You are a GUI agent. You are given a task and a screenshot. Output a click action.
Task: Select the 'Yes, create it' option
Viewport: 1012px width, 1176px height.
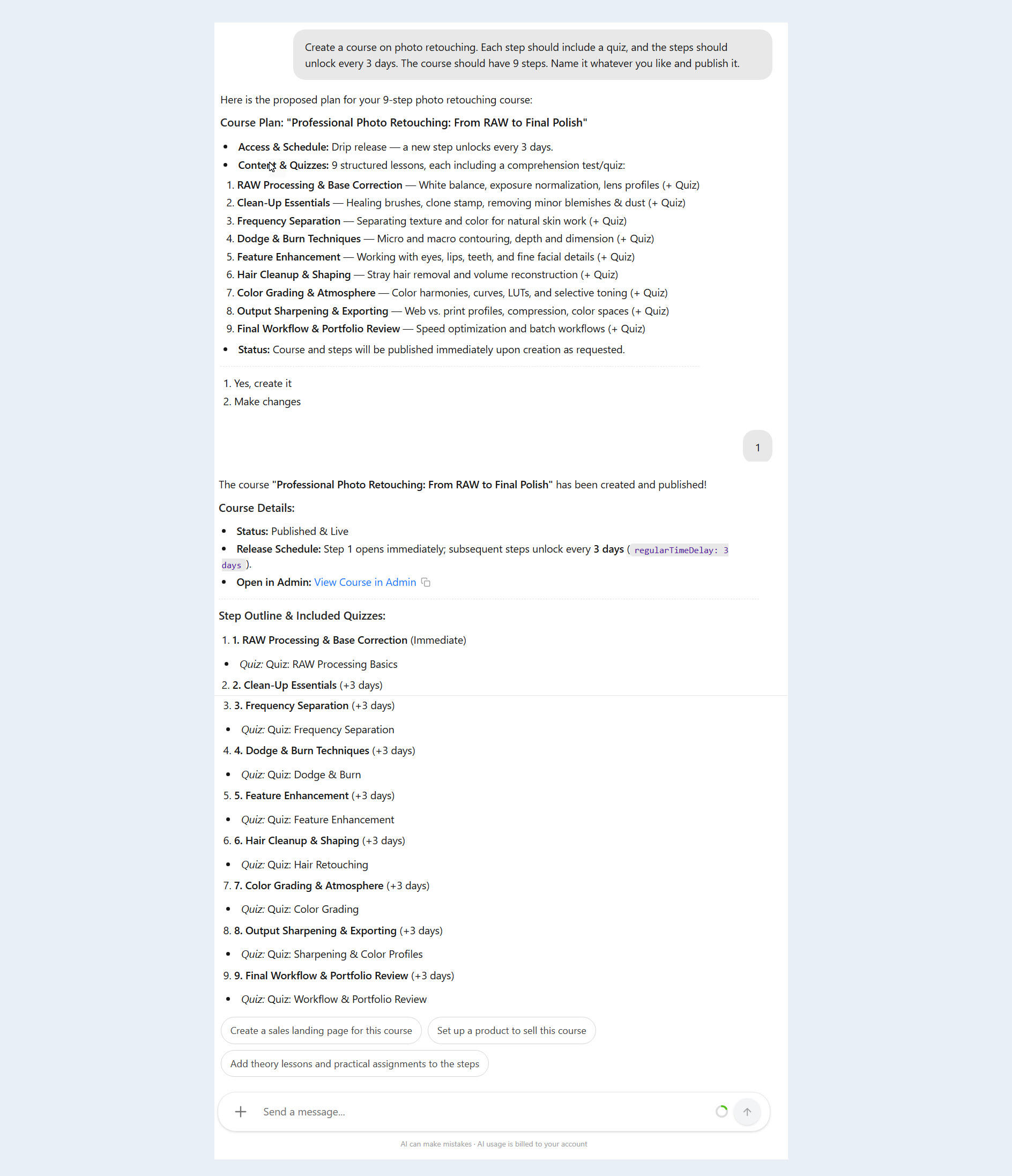click(263, 383)
